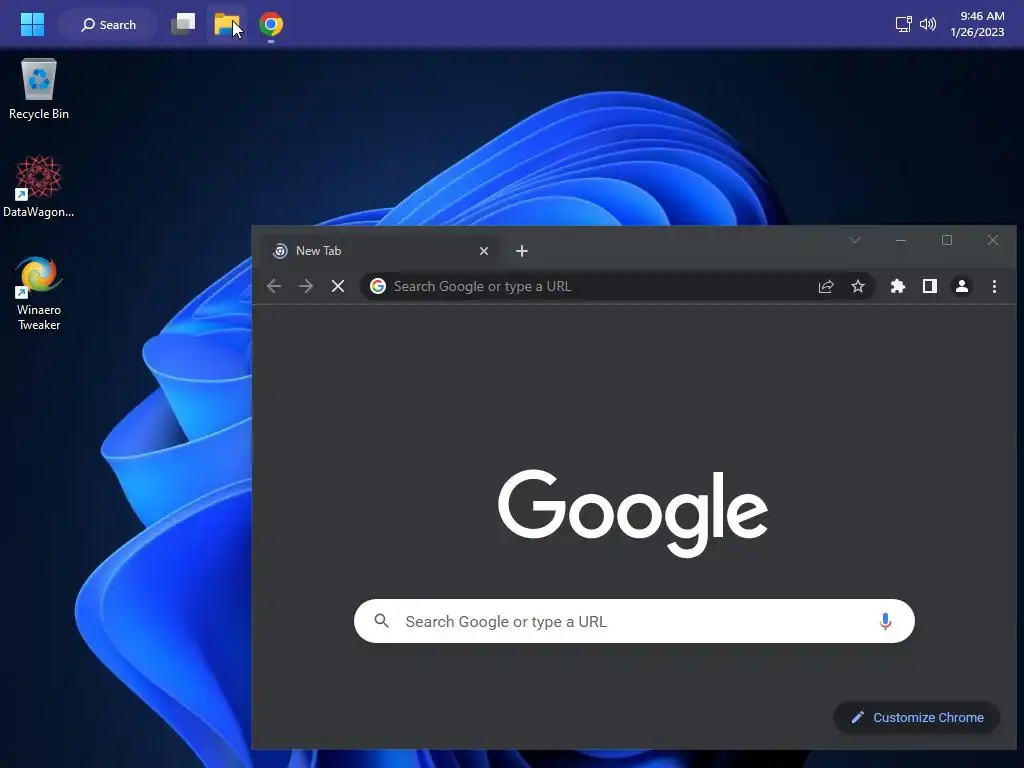Close the New Tab tab

(x=484, y=251)
